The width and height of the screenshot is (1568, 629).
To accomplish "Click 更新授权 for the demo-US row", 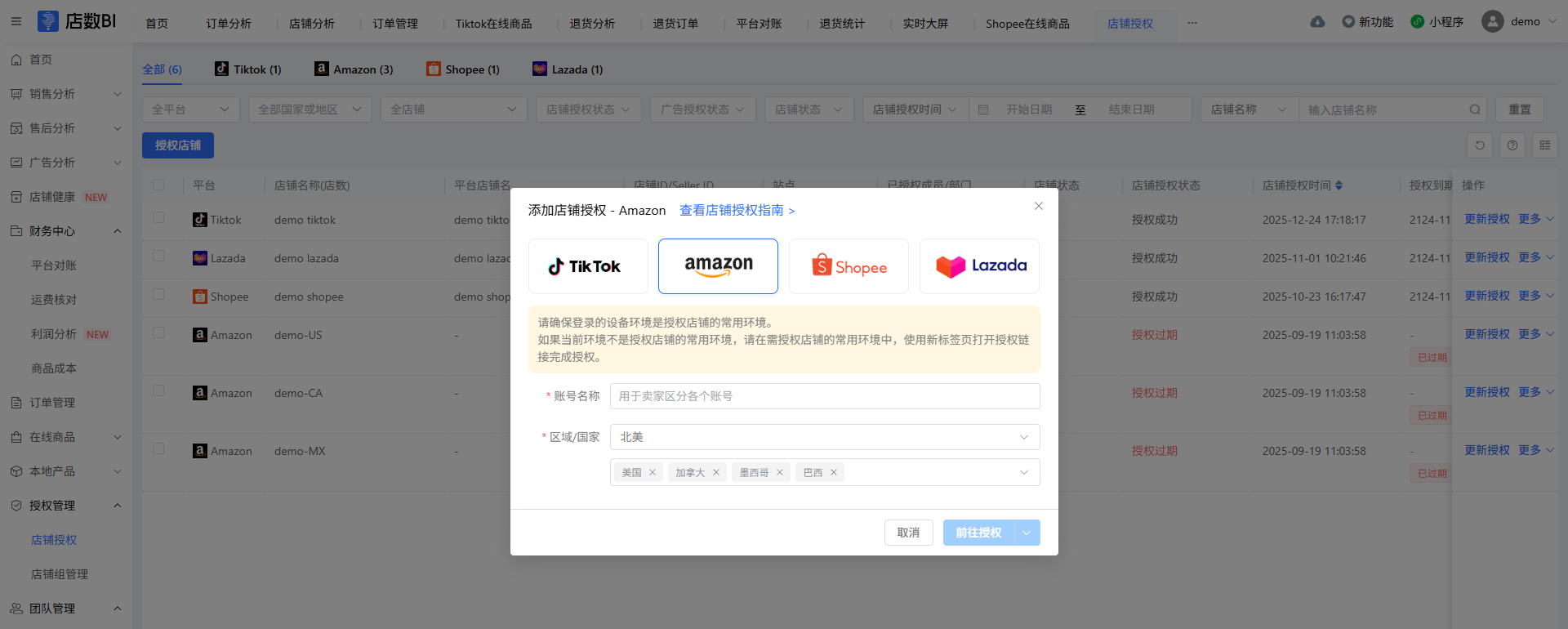I will click(x=1487, y=334).
